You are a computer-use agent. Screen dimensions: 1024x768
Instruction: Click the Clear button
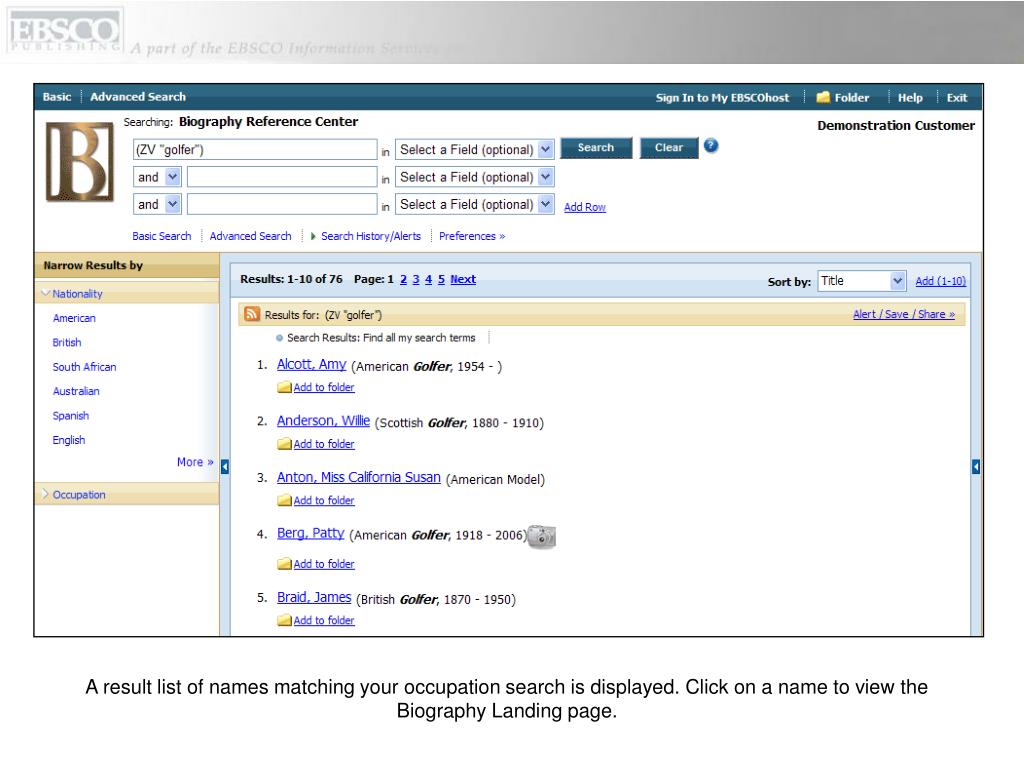point(669,148)
